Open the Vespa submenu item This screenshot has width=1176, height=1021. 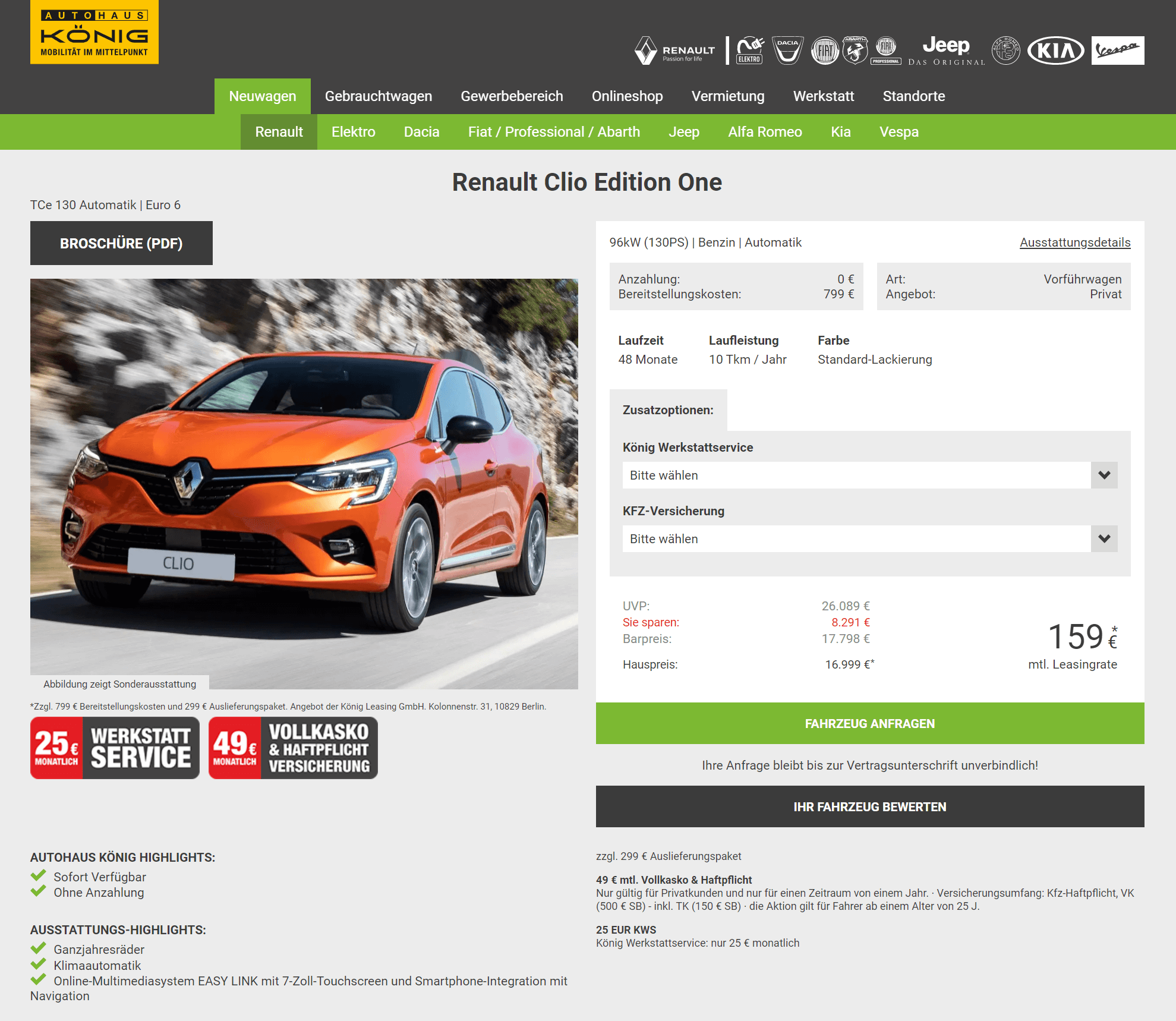pyautogui.click(x=899, y=132)
